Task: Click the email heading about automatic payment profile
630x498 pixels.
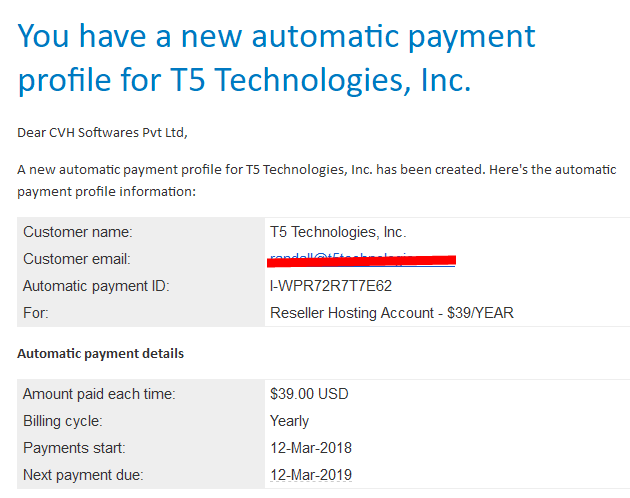Action: [276, 59]
